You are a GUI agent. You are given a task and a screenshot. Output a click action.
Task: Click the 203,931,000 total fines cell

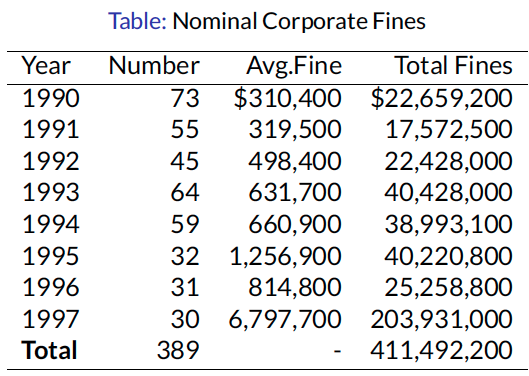point(442,319)
